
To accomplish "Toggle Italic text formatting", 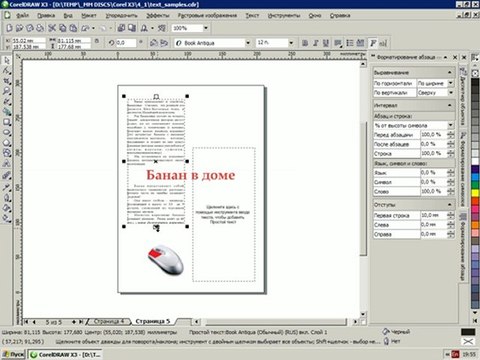I will [x=315, y=43].
